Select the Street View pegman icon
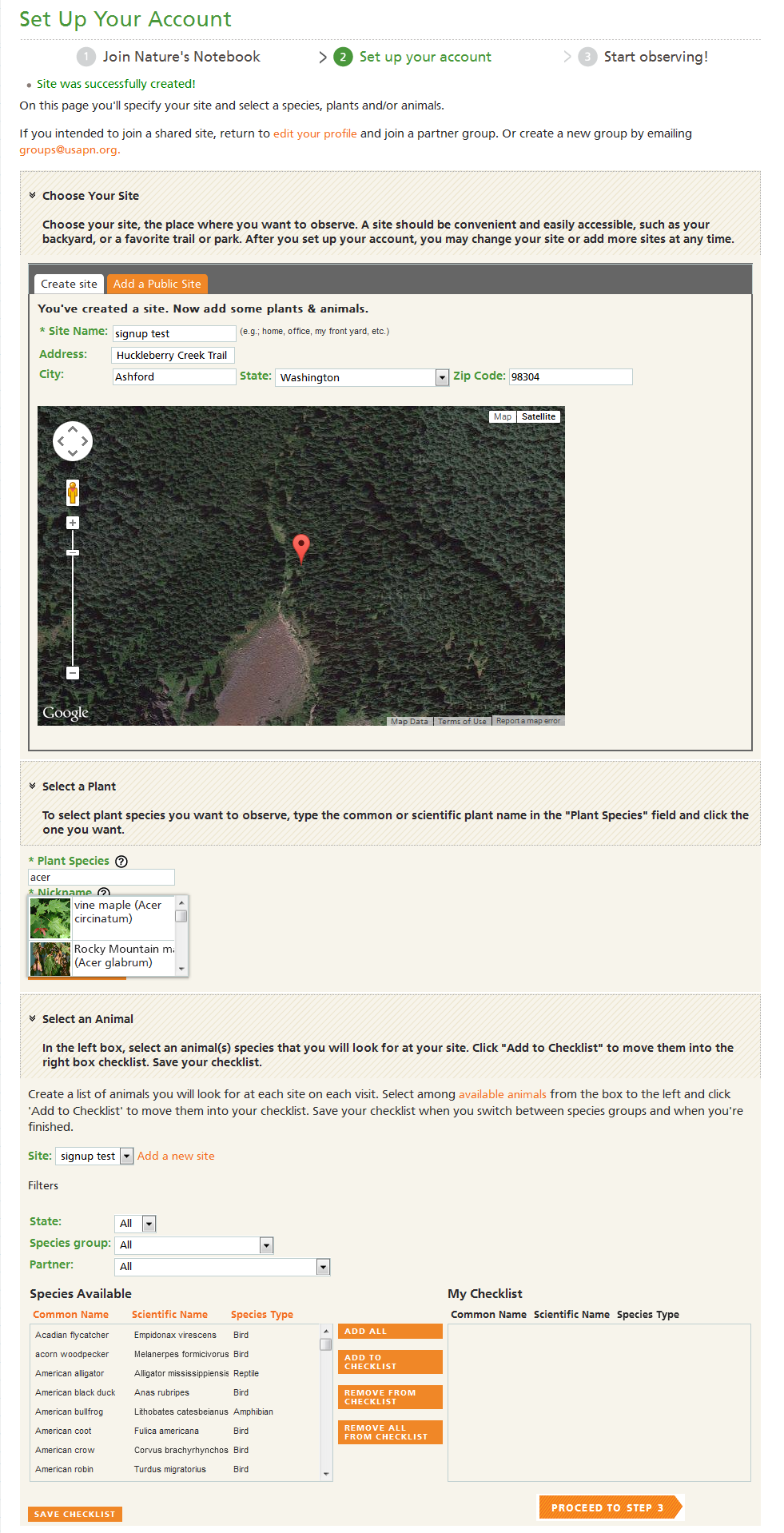 73,492
